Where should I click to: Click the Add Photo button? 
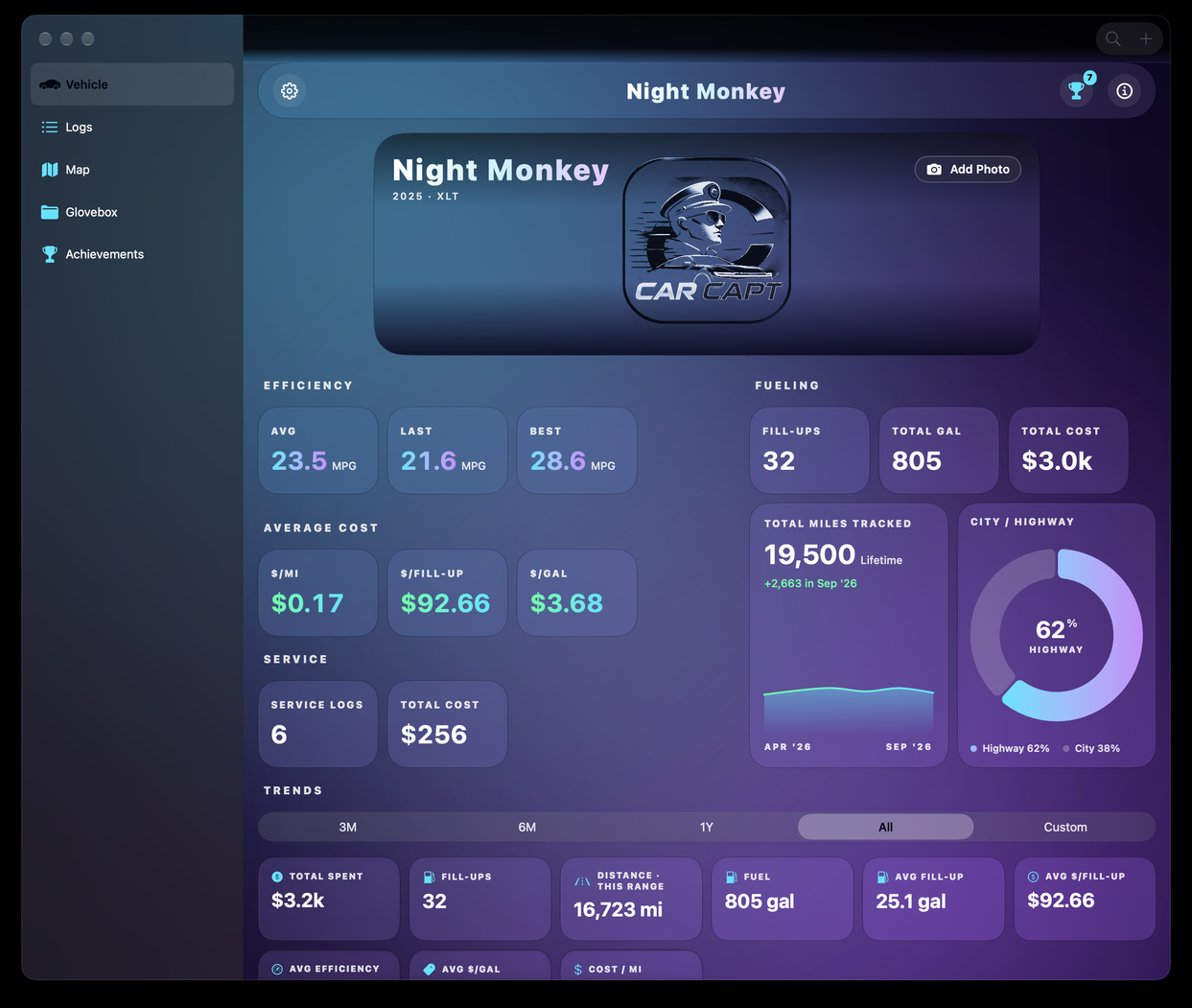click(x=968, y=169)
